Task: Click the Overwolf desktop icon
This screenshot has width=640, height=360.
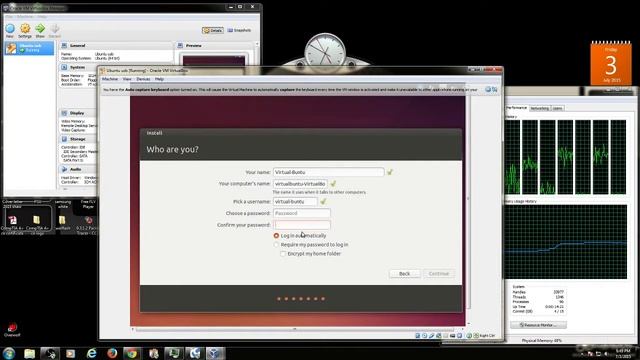Action: click(12, 329)
